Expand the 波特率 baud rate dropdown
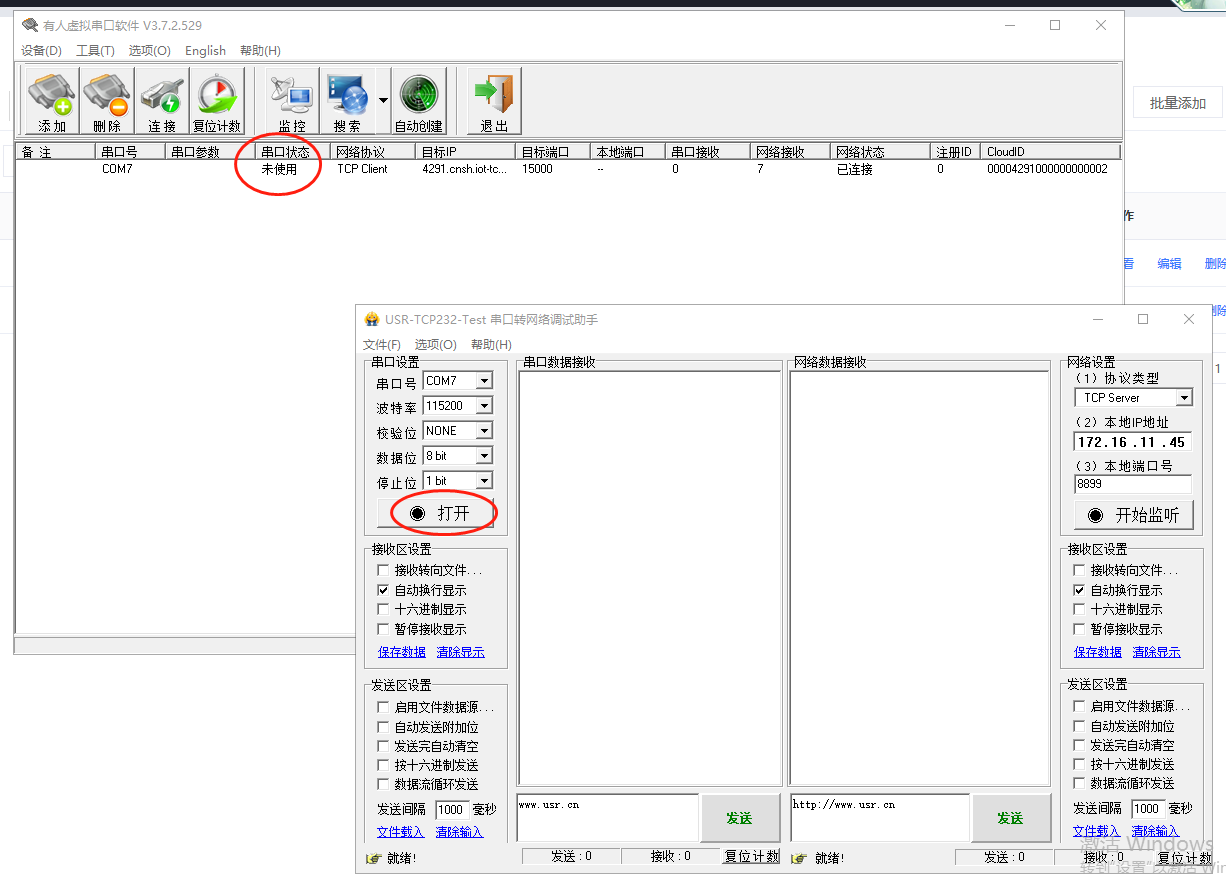 pyautogui.click(x=484, y=406)
